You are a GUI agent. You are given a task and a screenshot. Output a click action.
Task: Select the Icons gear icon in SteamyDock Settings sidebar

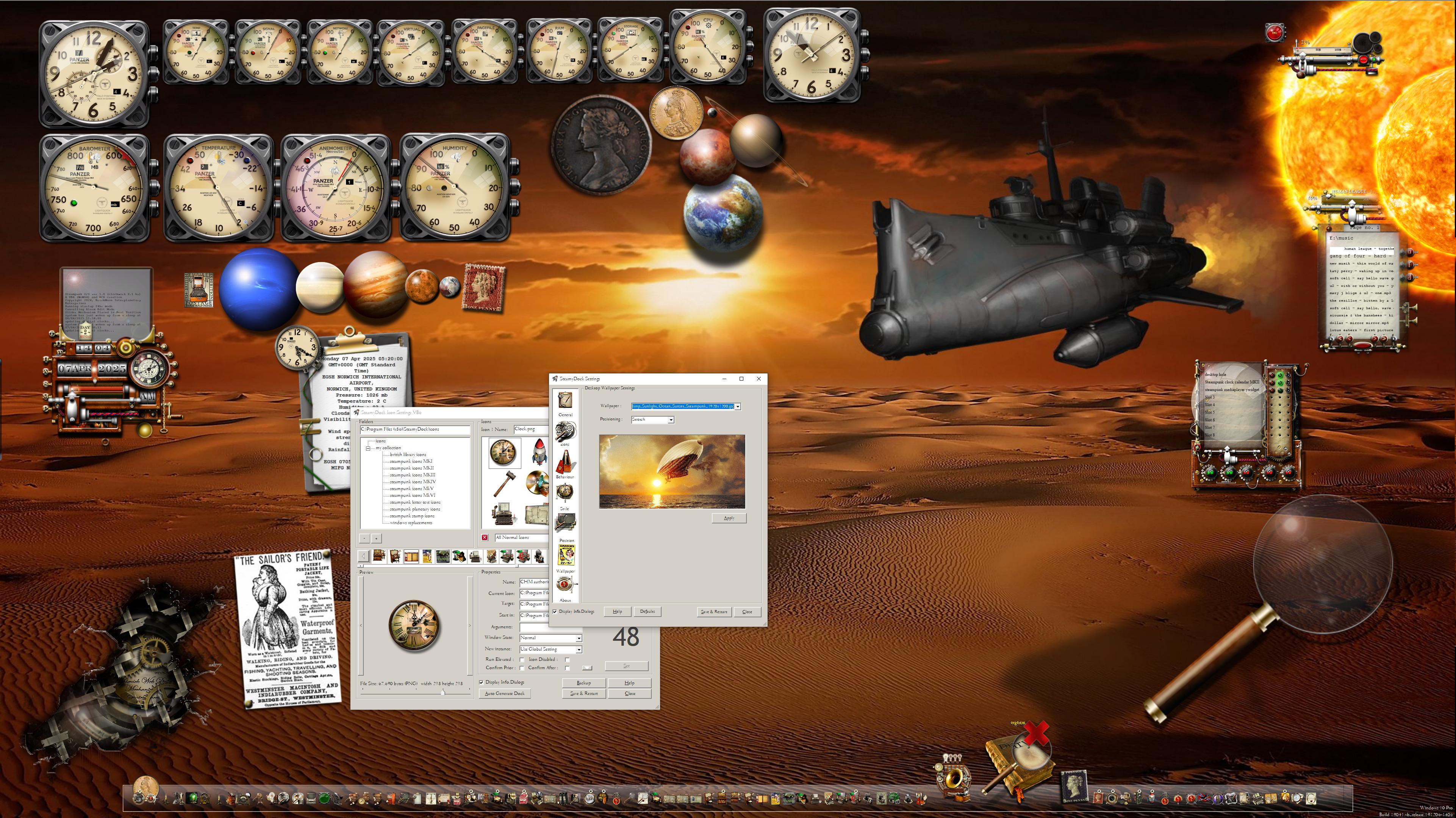pyautogui.click(x=565, y=430)
